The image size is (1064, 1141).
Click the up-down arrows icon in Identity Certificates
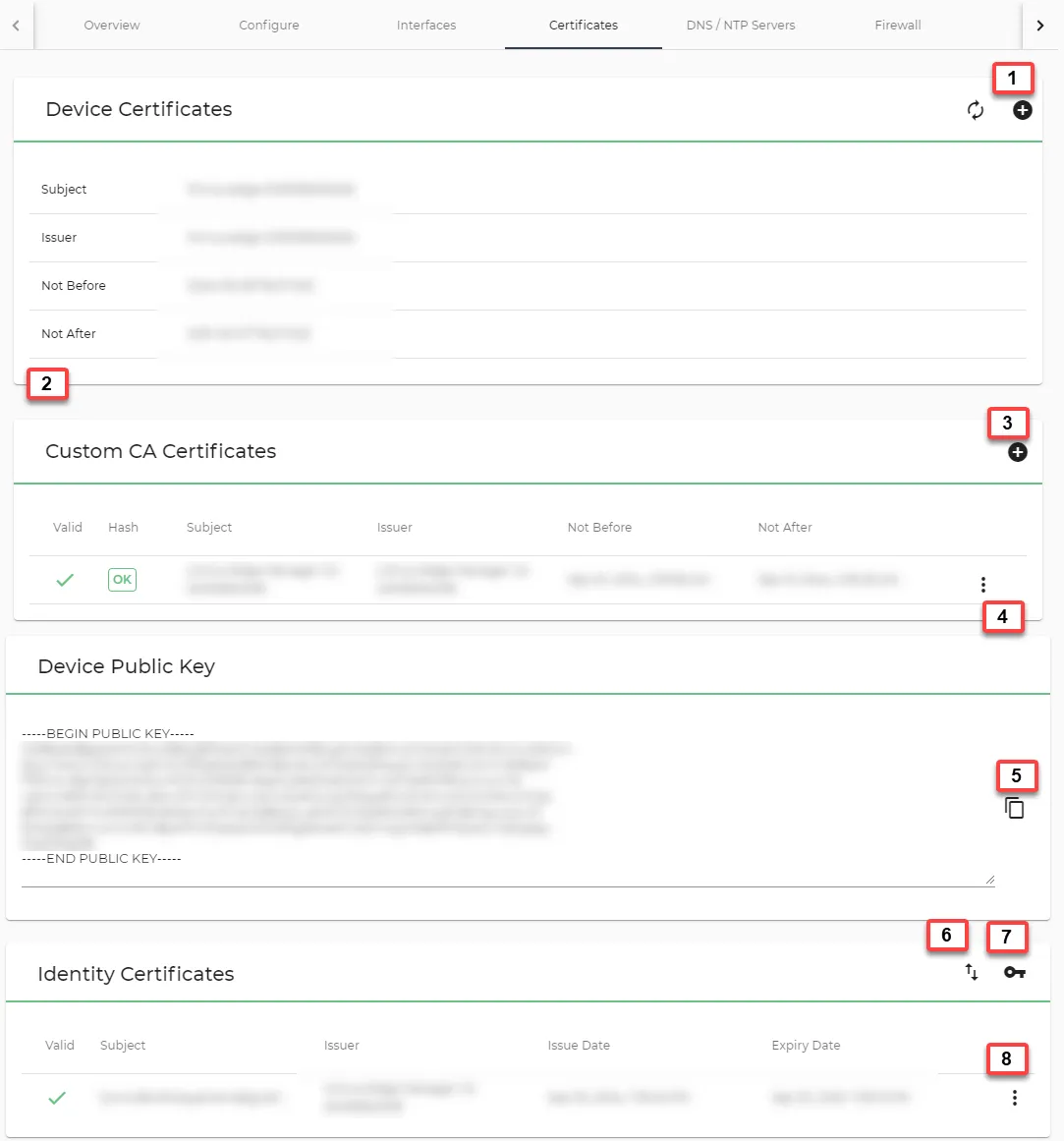tap(972, 971)
